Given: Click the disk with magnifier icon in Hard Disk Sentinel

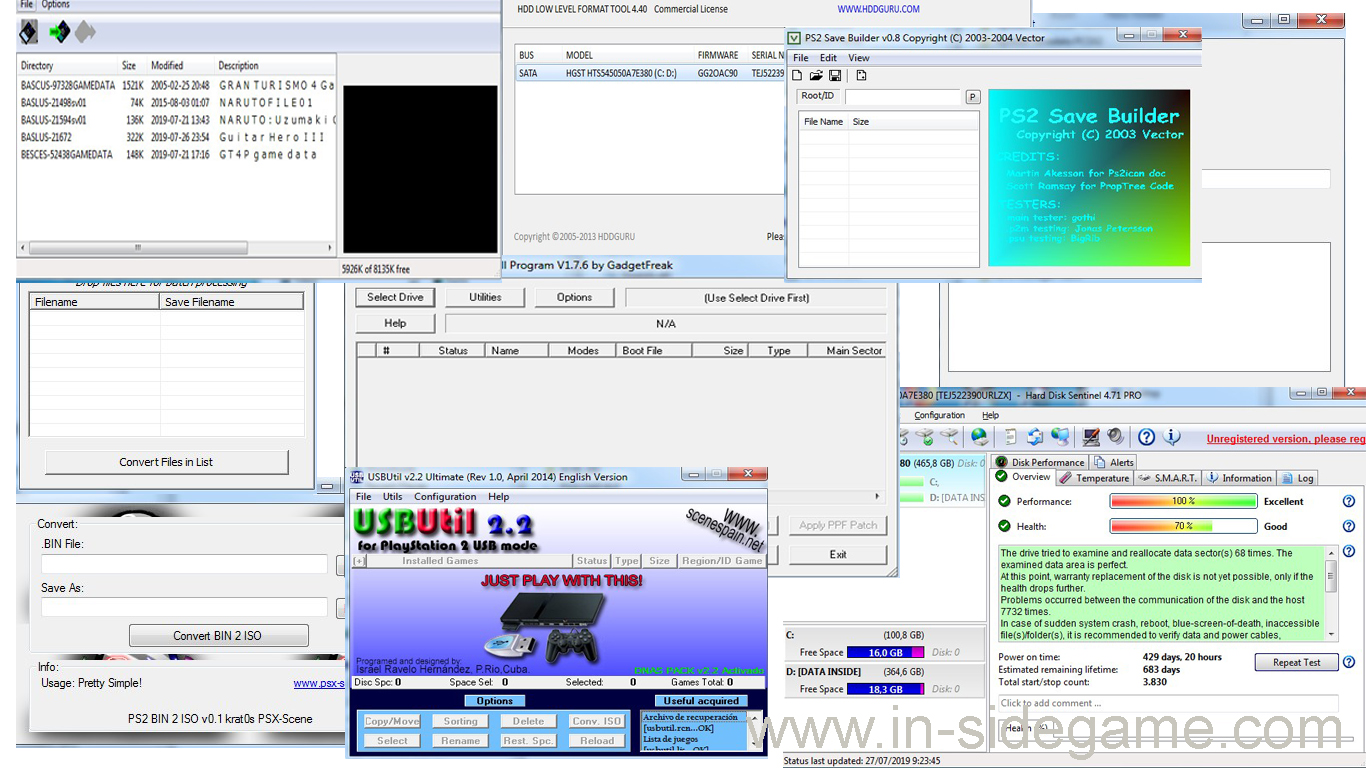Looking at the screenshot, I should (x=949, y=437).
